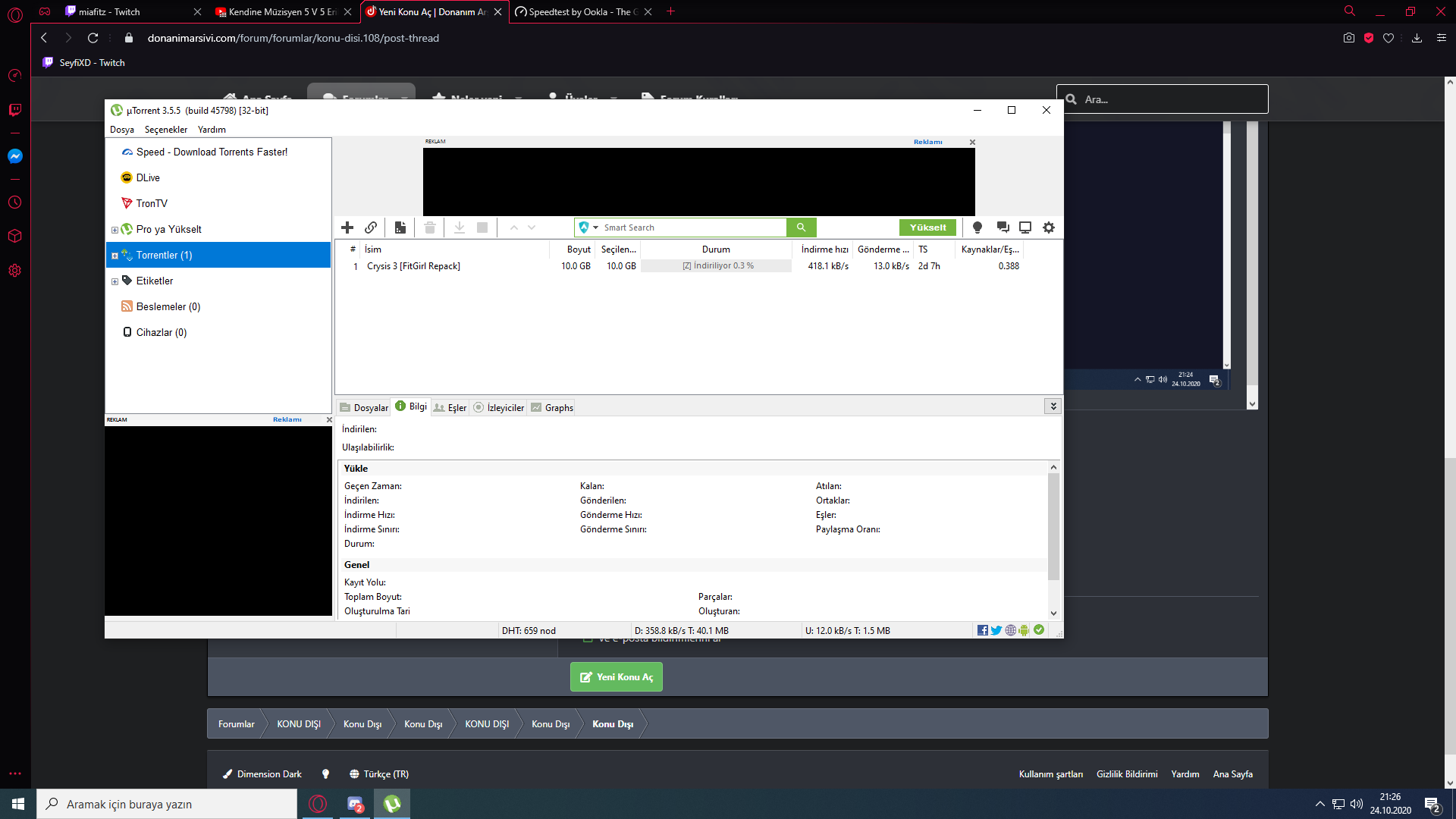The height and width of the screenshot is (819, 1456).
Task: Take a snapshot with the camera icon
Action: (x=1349, y=38)
